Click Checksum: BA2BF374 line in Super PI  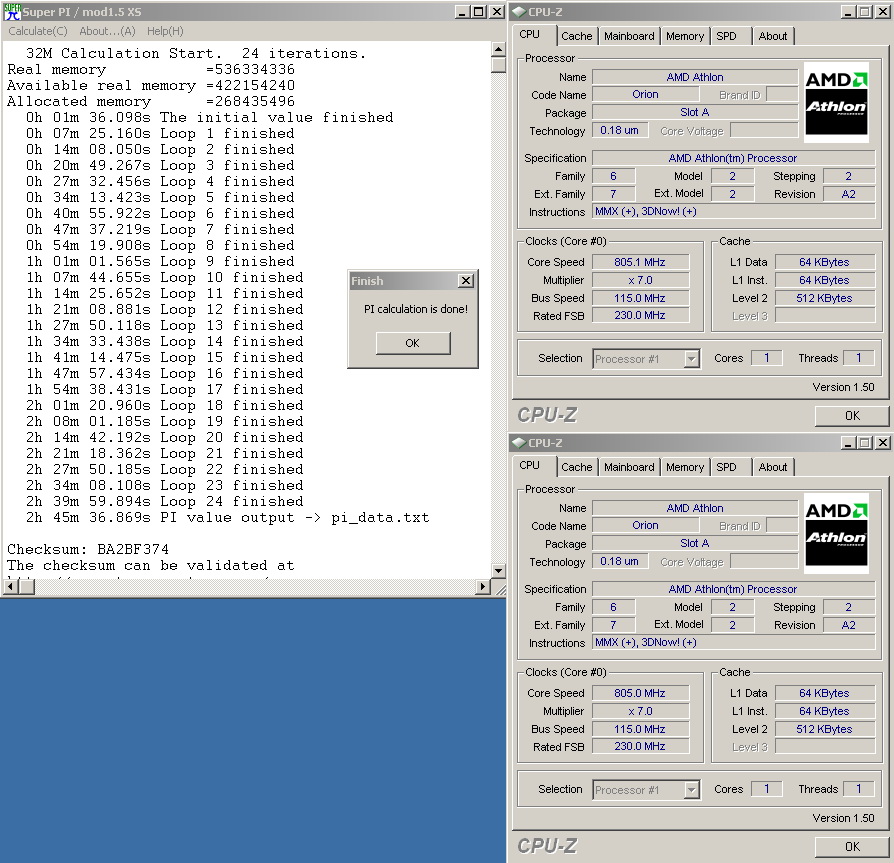coord(88,549)
